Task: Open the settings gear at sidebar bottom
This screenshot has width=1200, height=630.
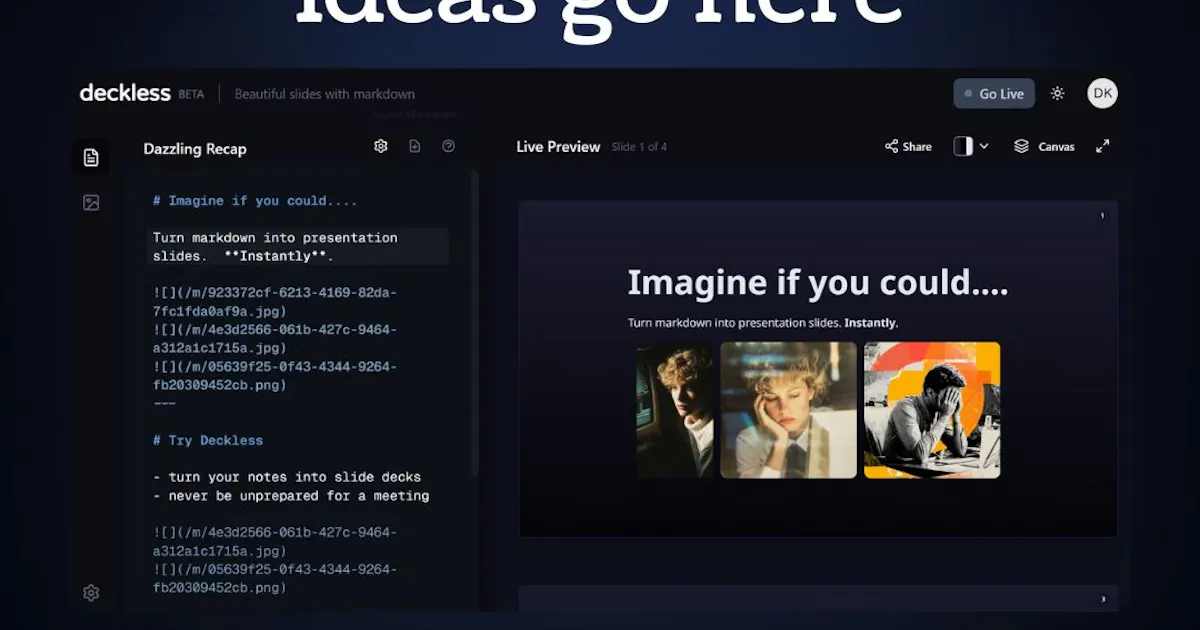Action: pos(91,593)
